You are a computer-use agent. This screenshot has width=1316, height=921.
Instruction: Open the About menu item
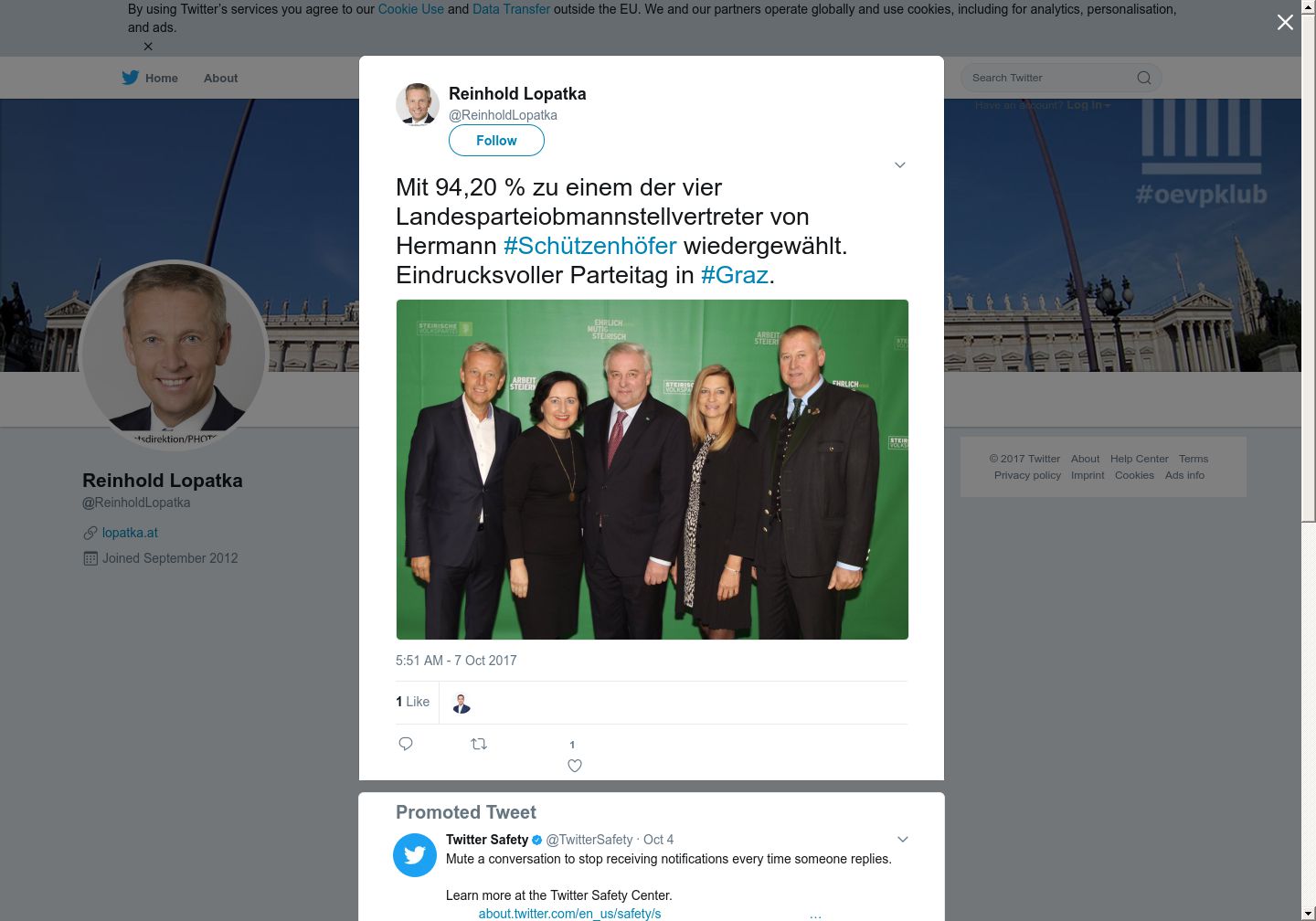(220, 79)
